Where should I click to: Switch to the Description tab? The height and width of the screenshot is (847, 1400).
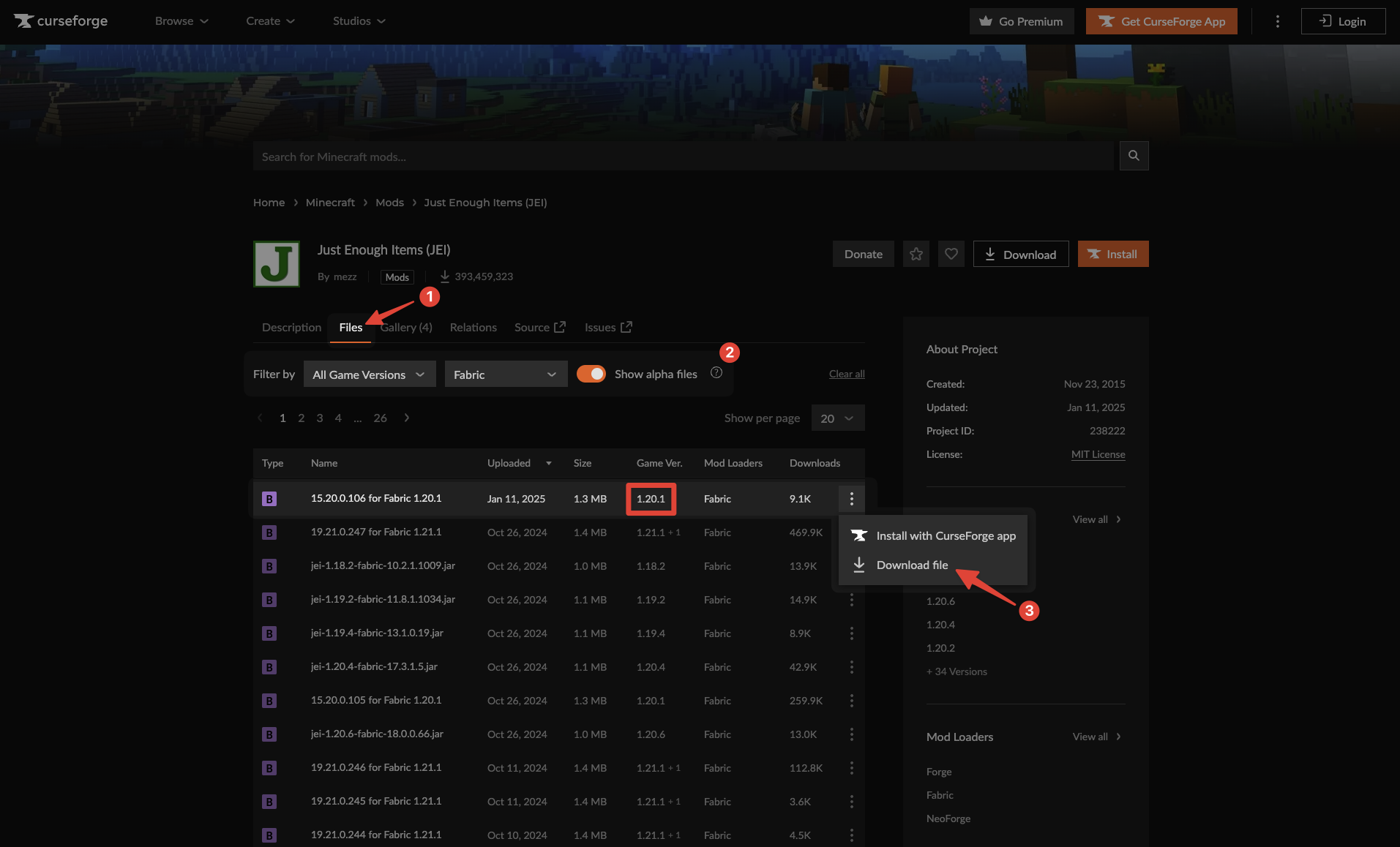[291, 327]
